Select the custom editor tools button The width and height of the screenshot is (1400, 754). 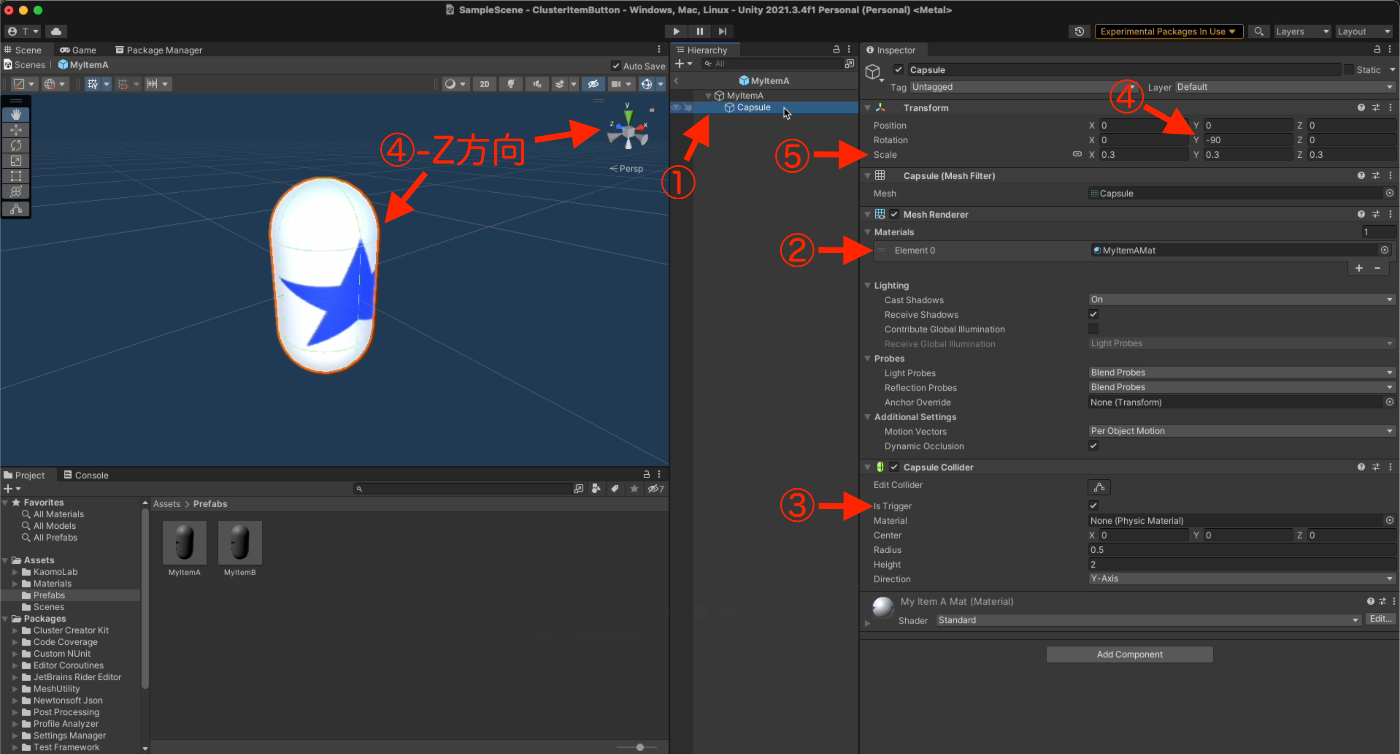point(16,209)
